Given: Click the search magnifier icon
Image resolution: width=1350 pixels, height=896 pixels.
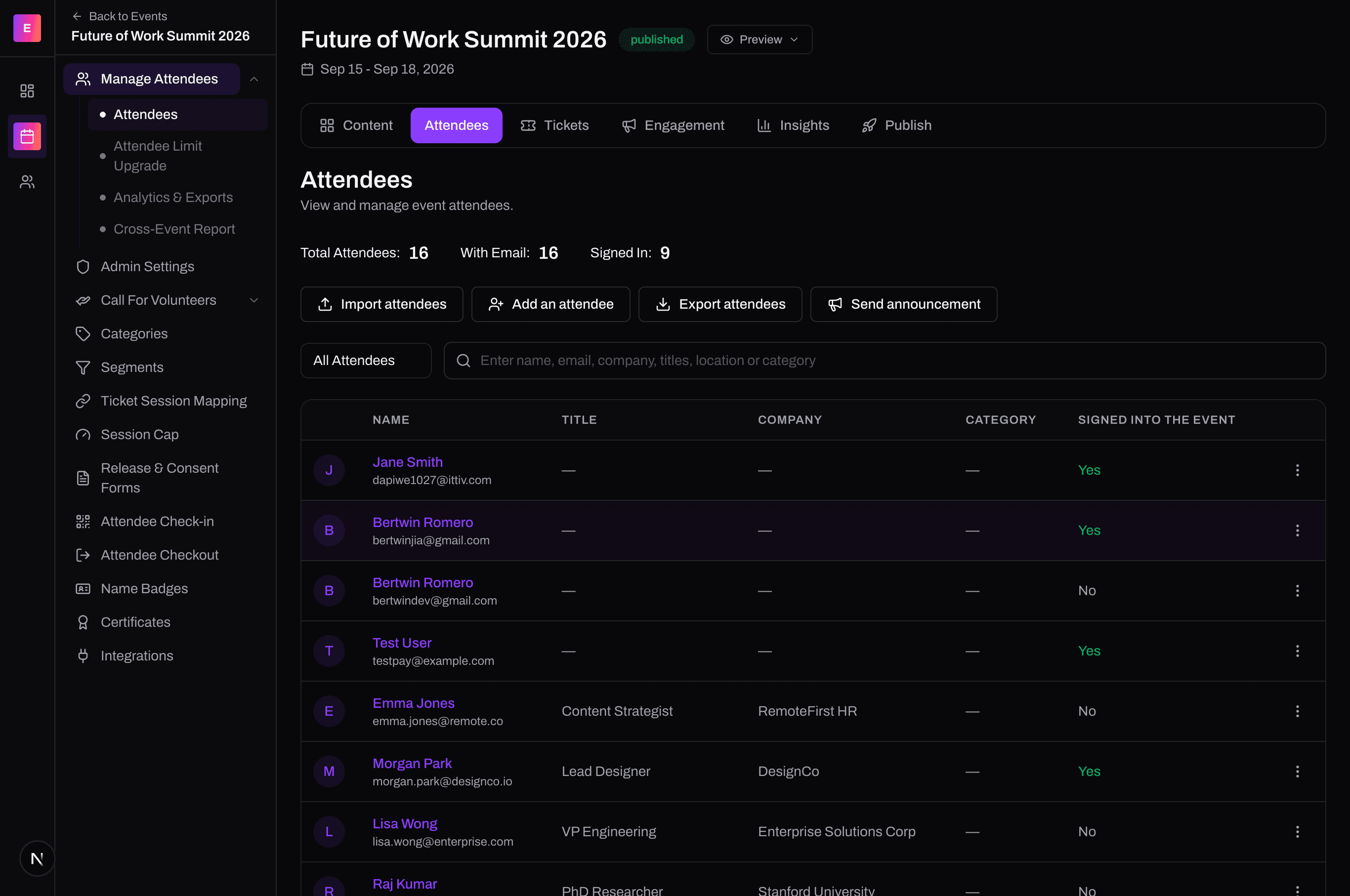Looking at the screenshot, I should [464, 361].
